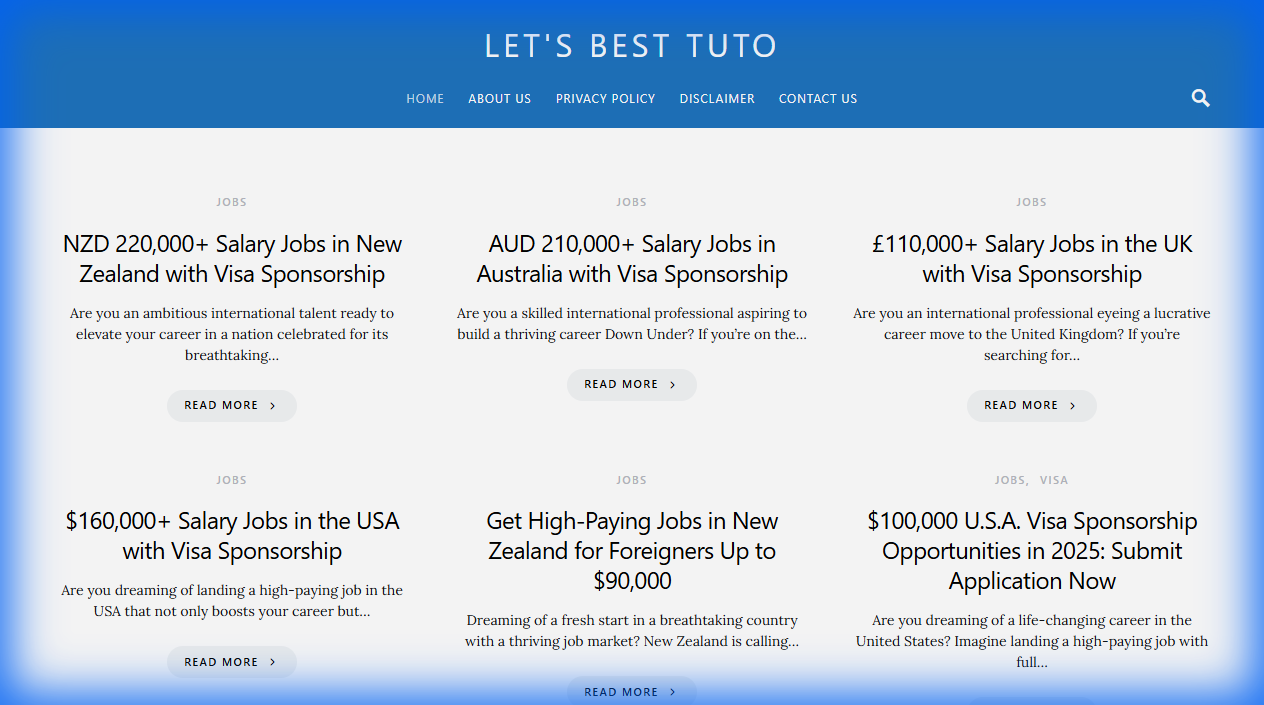Open the DISCLAIMER page

pos(717,98)
